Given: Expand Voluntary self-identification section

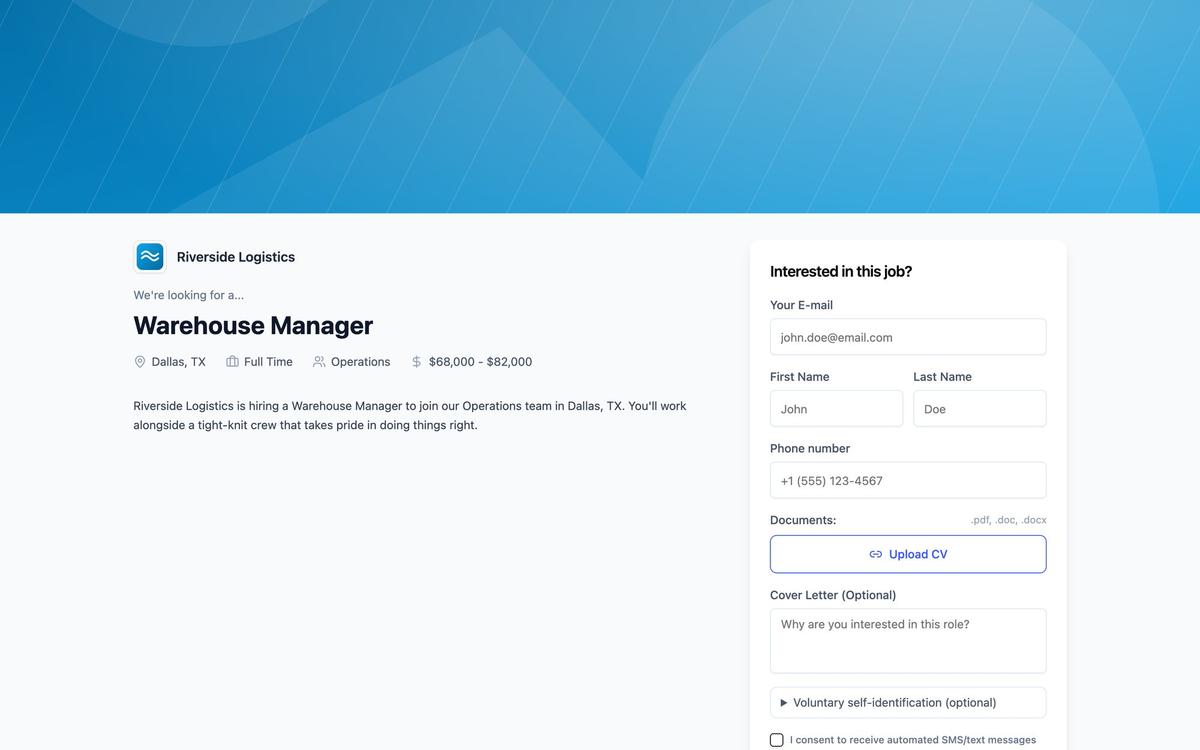Looking at the screenshot, I should (x=908, y=702).
